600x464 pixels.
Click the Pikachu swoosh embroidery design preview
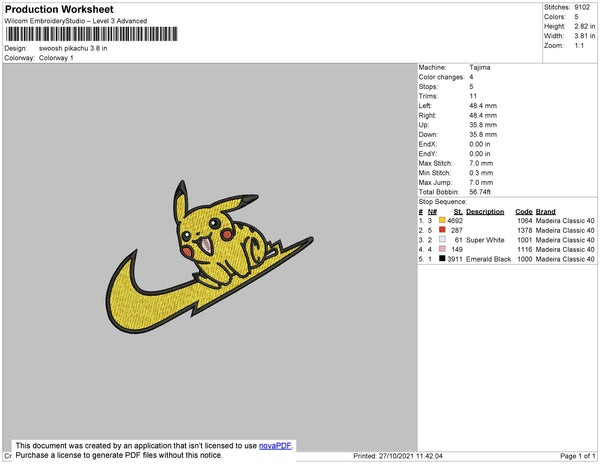[x=210, y=257]
